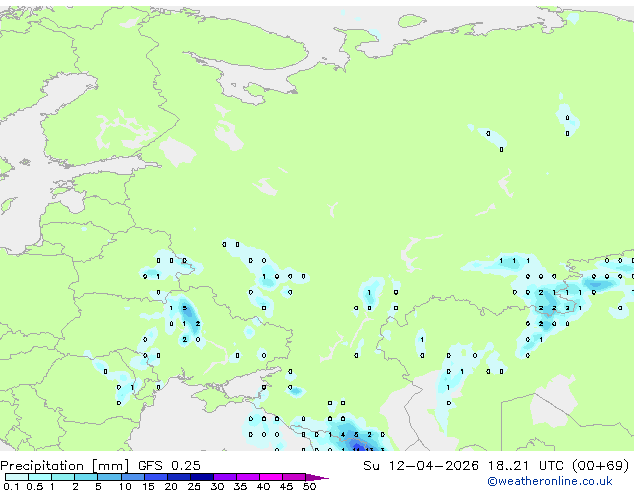Select legend swatch between 35 and 40
The width and height of the screenshot is (634, 490).
[x=248, y=477]
